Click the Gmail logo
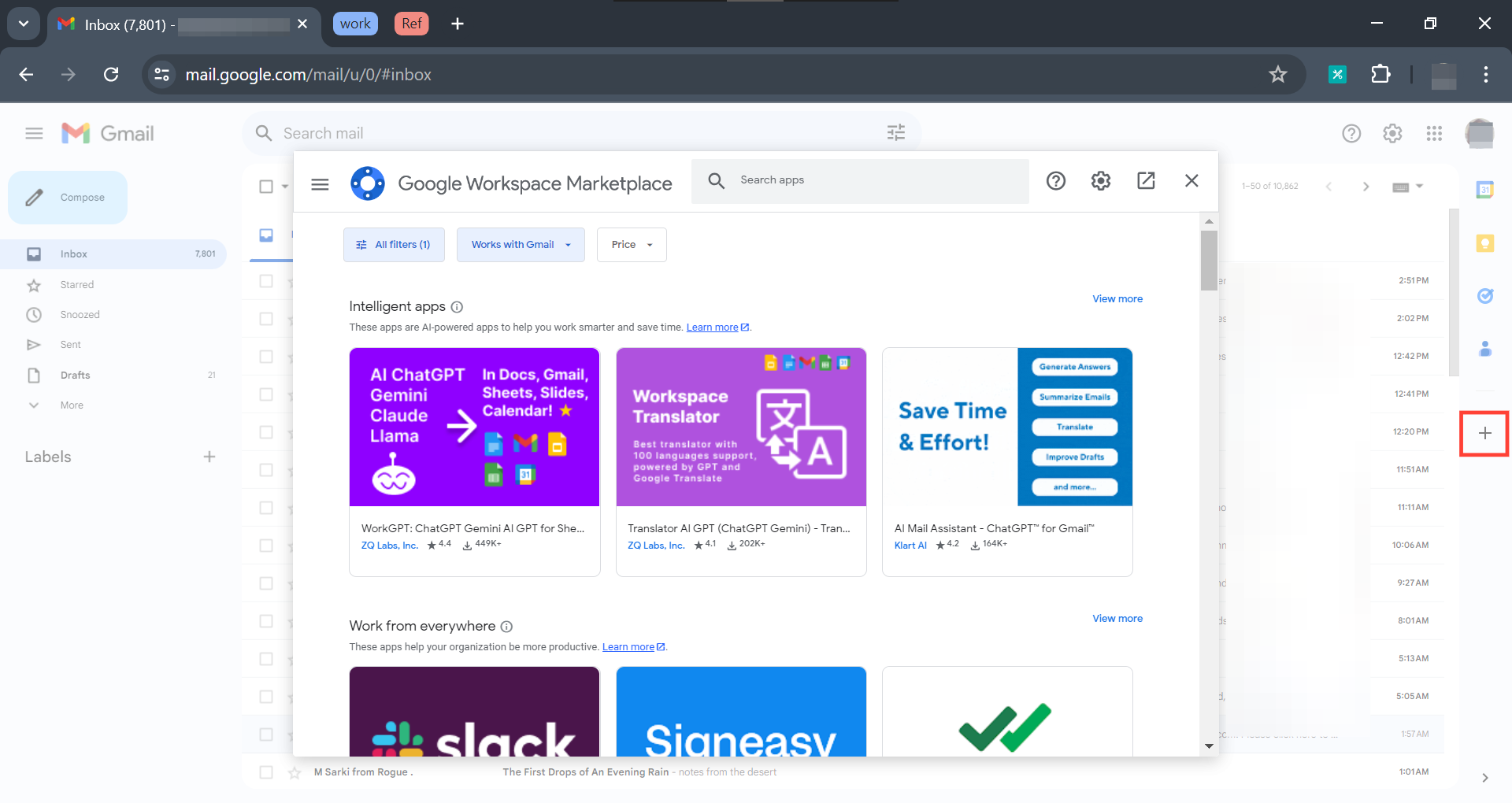 point(108,133)
